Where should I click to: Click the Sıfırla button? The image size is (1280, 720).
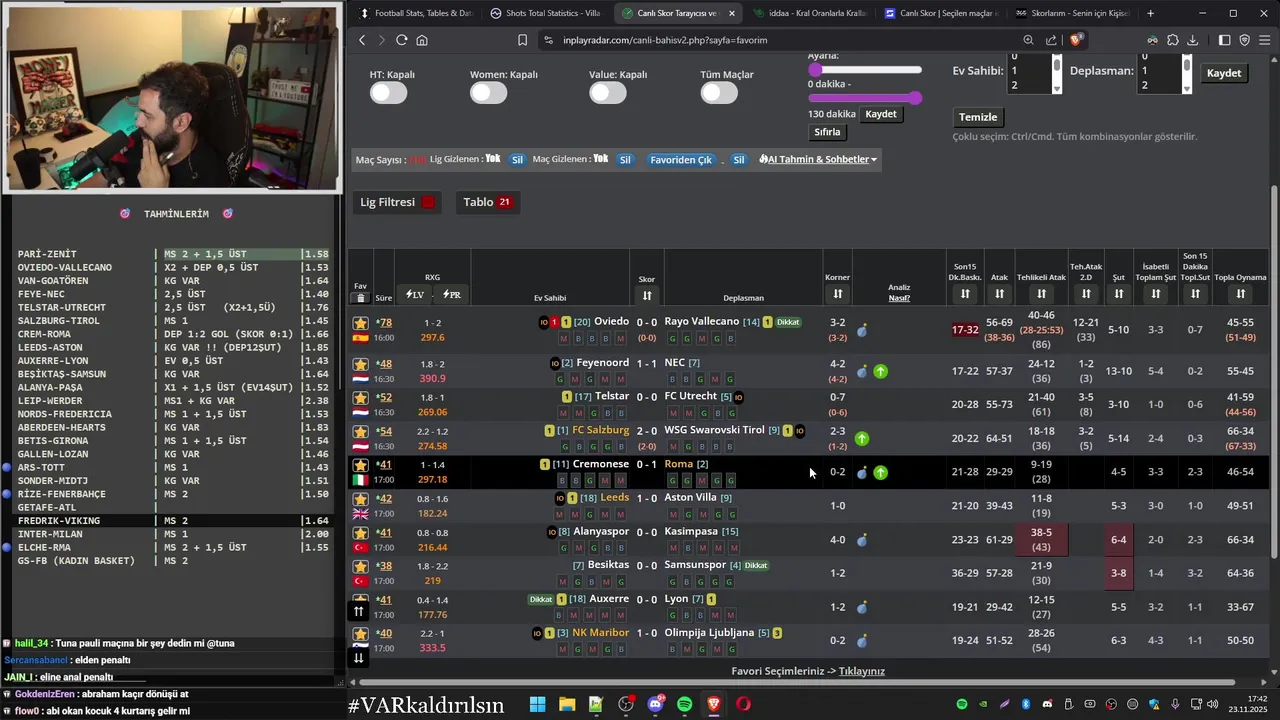(827, 132)
